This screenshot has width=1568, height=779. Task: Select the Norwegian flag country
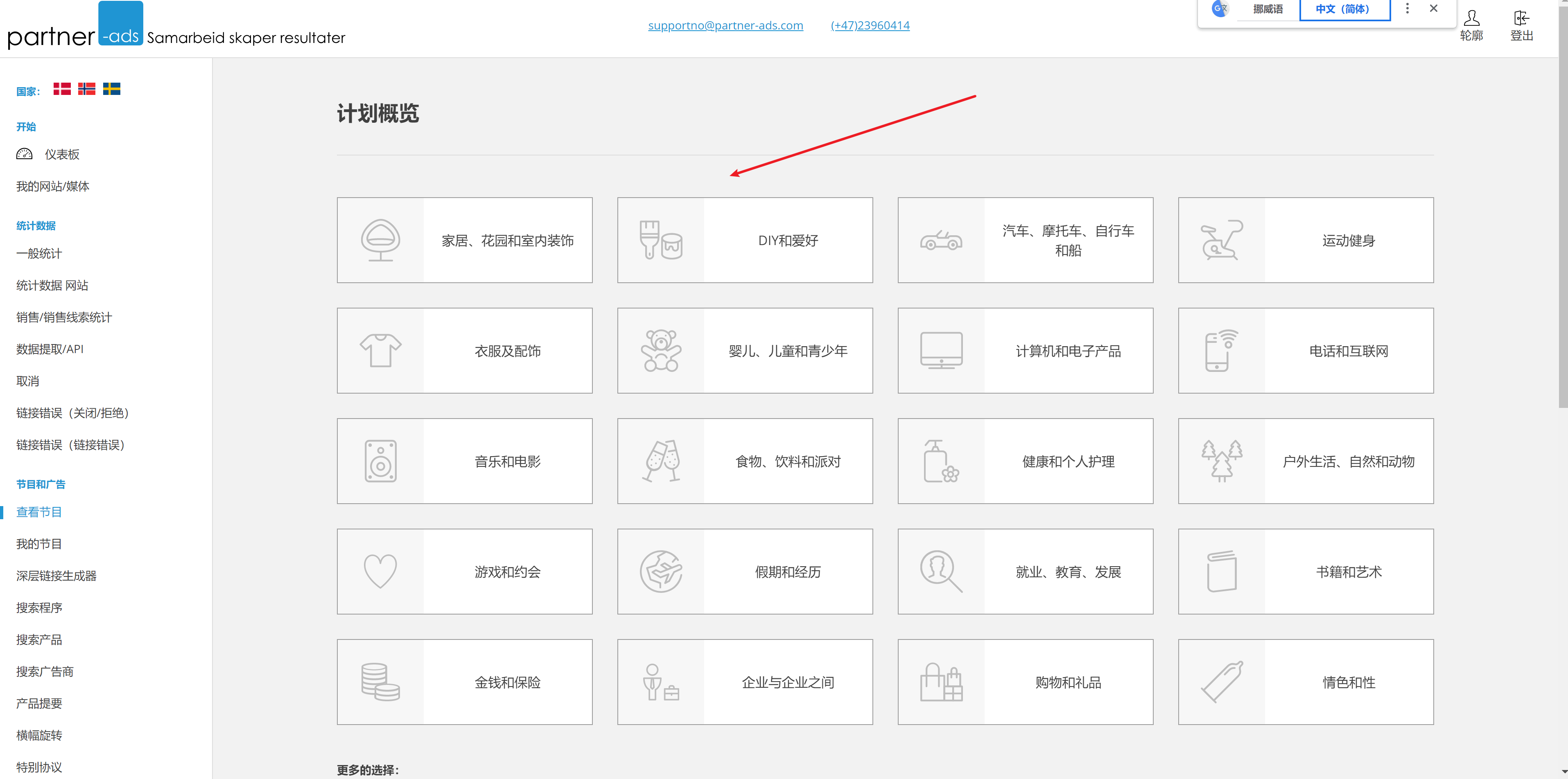point(86,89)
